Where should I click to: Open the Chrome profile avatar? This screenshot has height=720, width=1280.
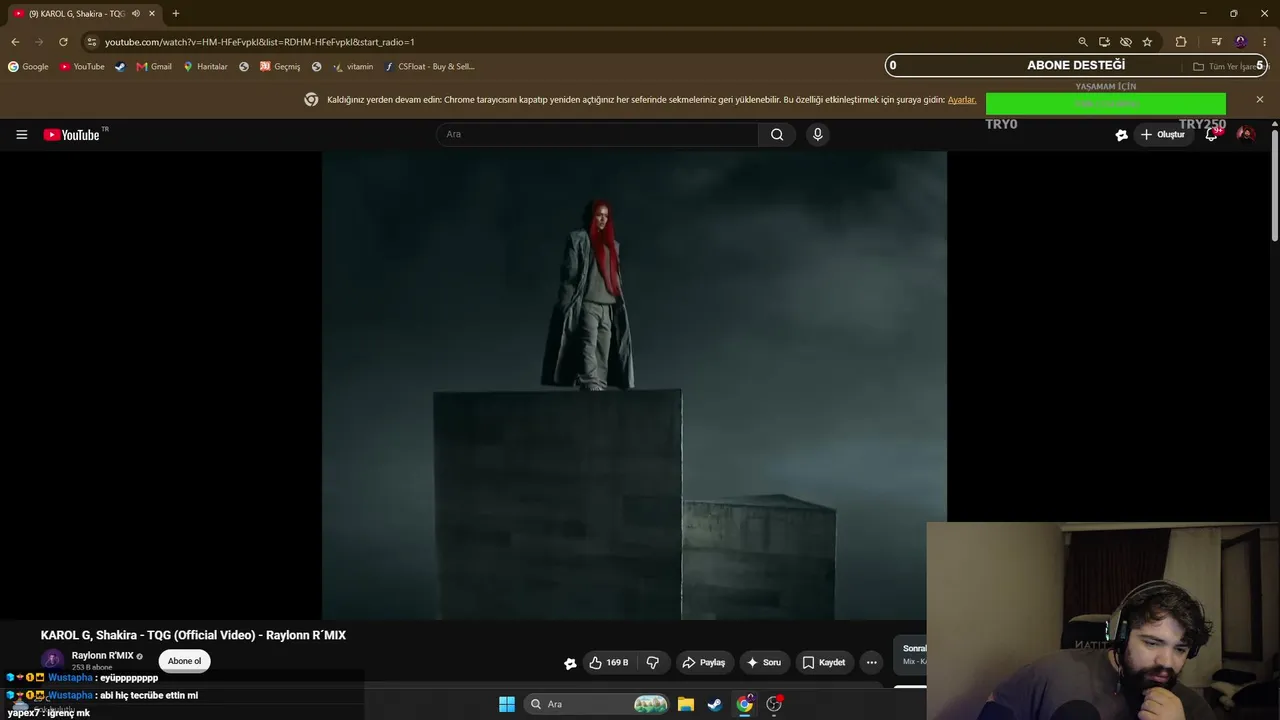(x=1241, y=42)
